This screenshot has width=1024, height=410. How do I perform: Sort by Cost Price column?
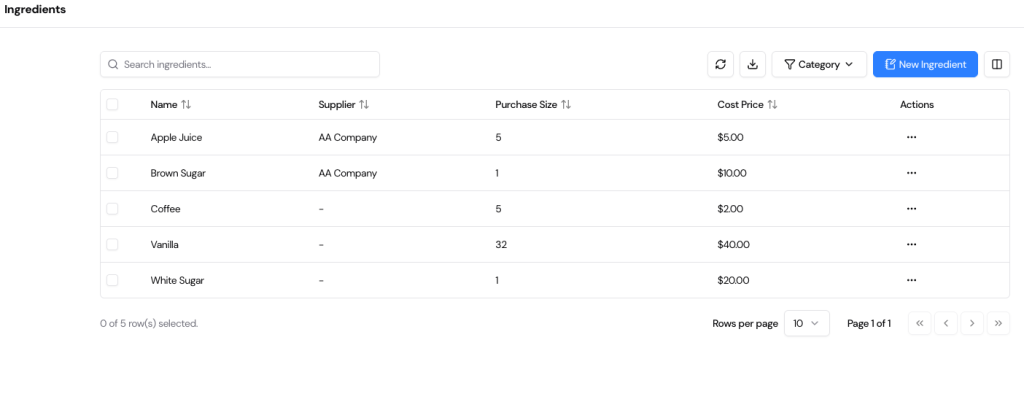772,104
